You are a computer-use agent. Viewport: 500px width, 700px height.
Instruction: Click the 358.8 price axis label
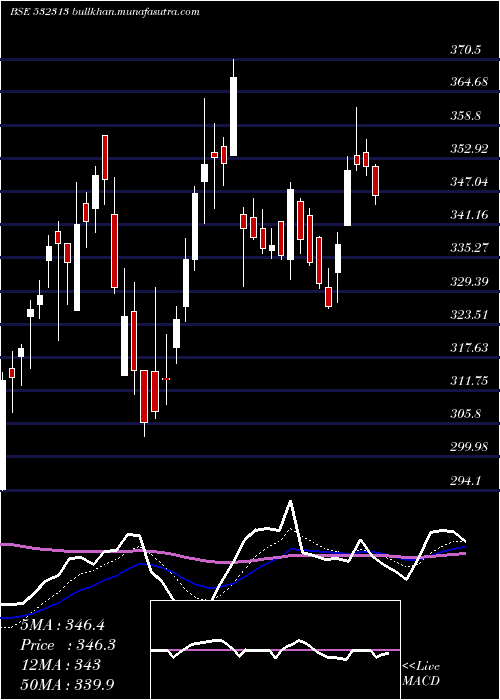466,116
